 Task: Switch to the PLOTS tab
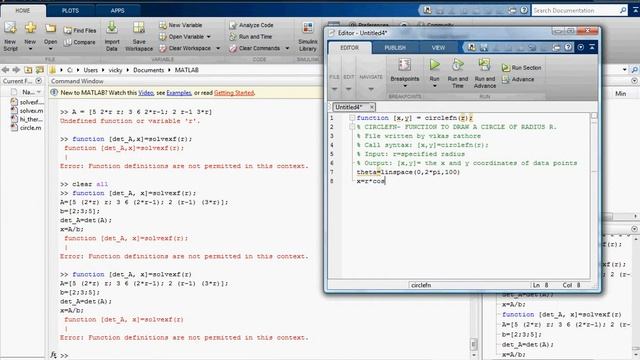click(70, 11)
